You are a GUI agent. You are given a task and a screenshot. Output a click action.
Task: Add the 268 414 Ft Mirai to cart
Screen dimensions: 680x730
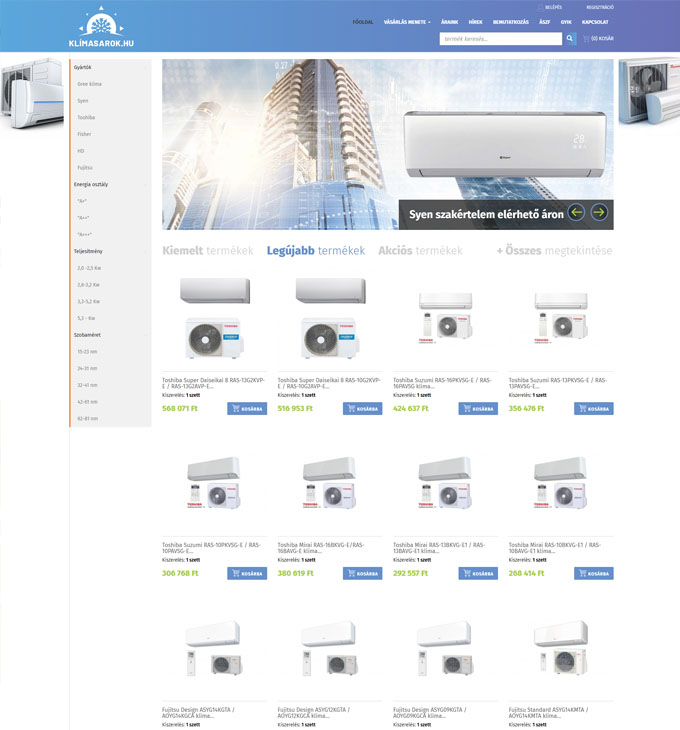pos(593,573)
